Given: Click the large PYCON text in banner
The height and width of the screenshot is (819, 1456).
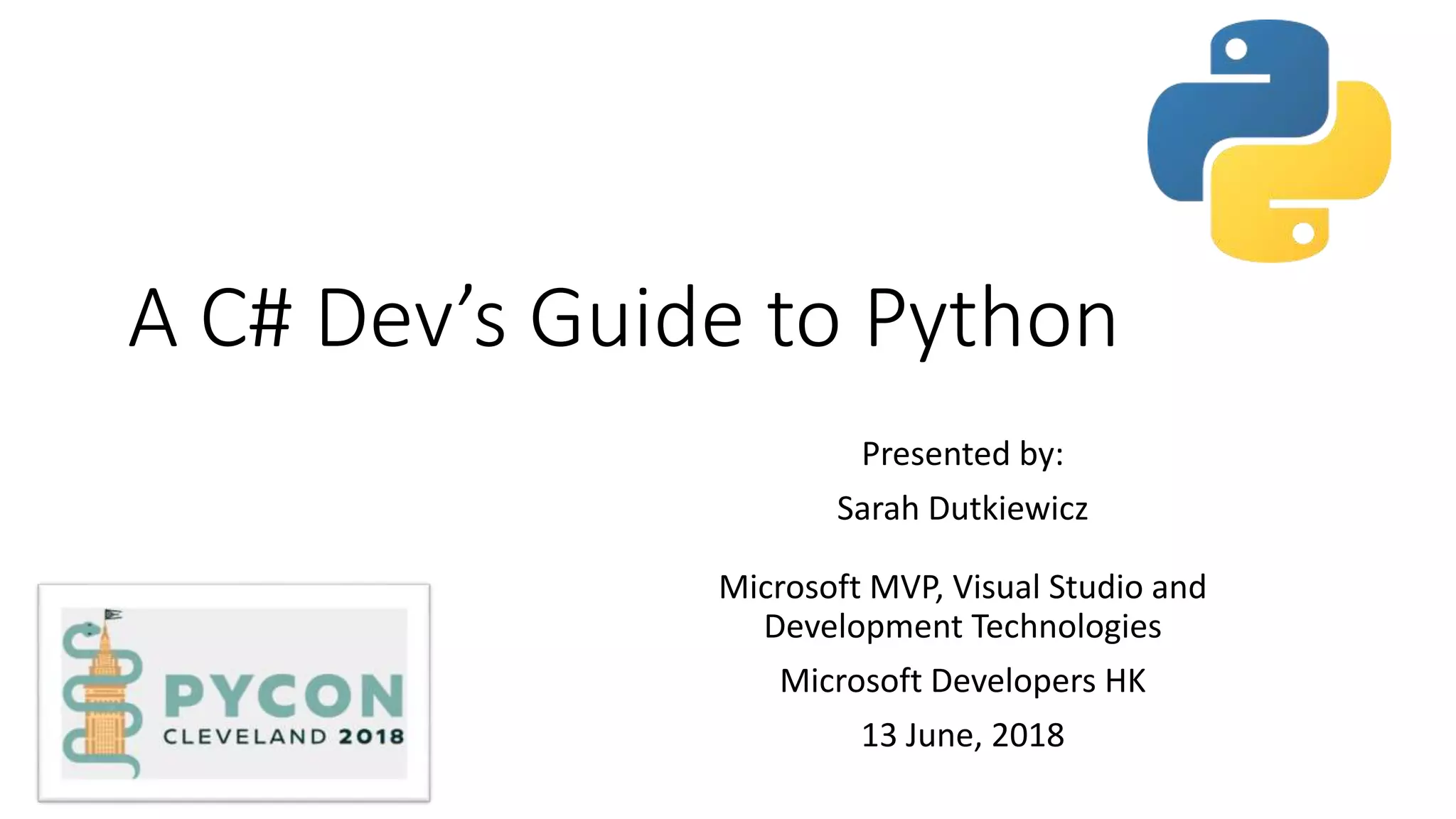Looking at the screenshot, I should tap(284, 695).
